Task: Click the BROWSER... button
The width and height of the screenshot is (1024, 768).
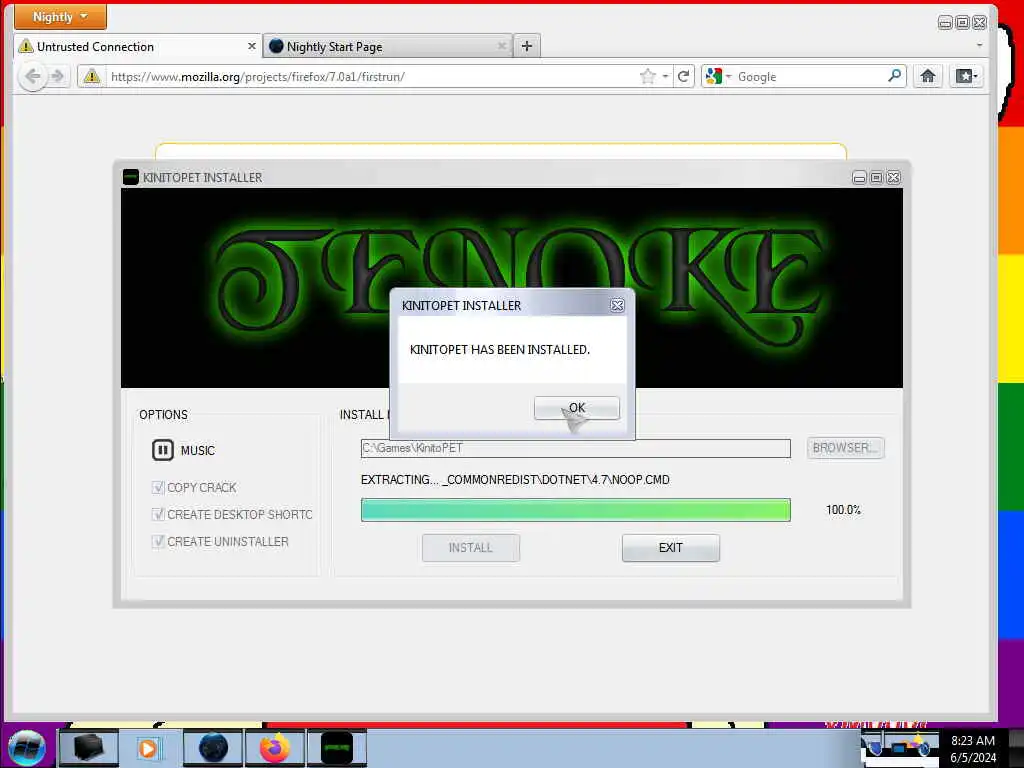Action: tap(846, 448)
